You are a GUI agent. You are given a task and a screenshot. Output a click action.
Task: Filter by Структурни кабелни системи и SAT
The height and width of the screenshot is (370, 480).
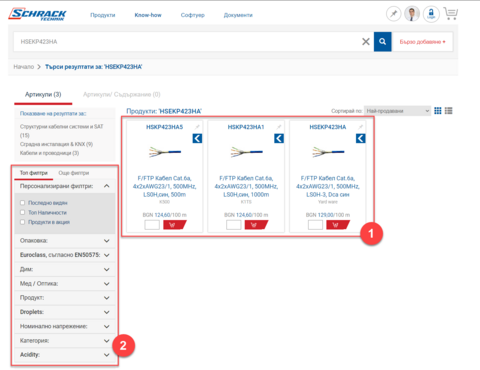click(62, 131)
